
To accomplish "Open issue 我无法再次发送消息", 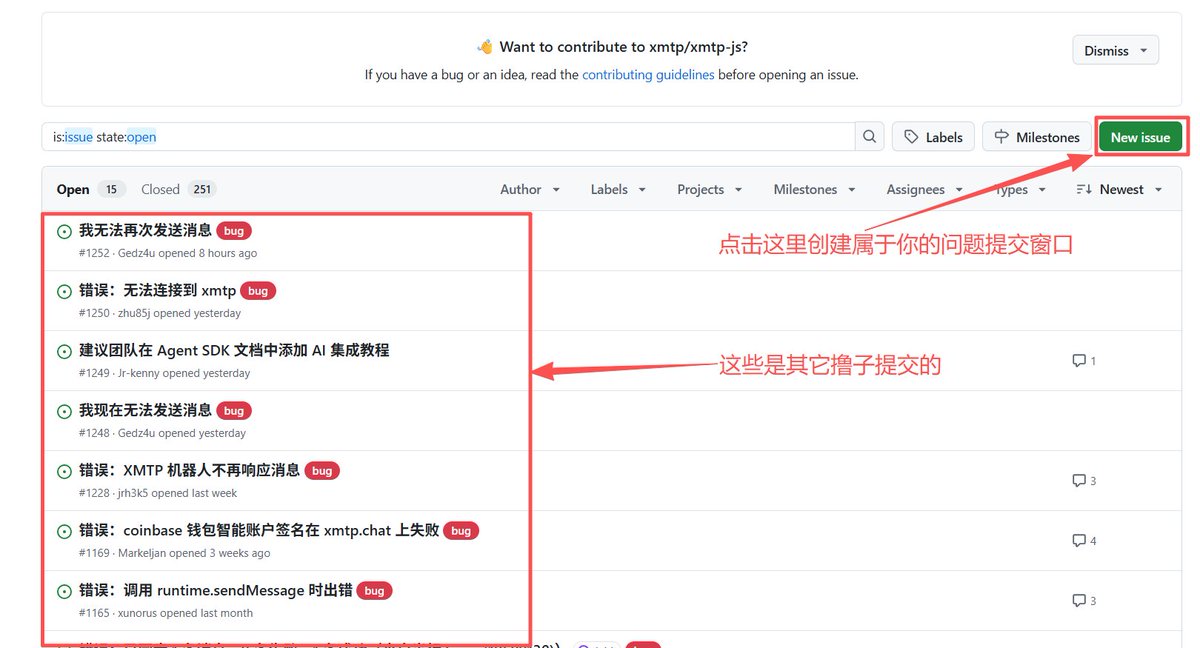I will click(145, 230).
